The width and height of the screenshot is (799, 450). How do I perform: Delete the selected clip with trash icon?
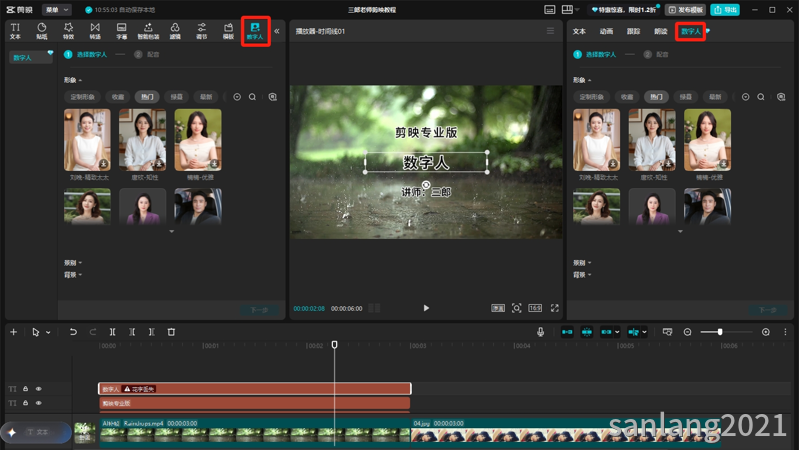click(x=171, y=332)
